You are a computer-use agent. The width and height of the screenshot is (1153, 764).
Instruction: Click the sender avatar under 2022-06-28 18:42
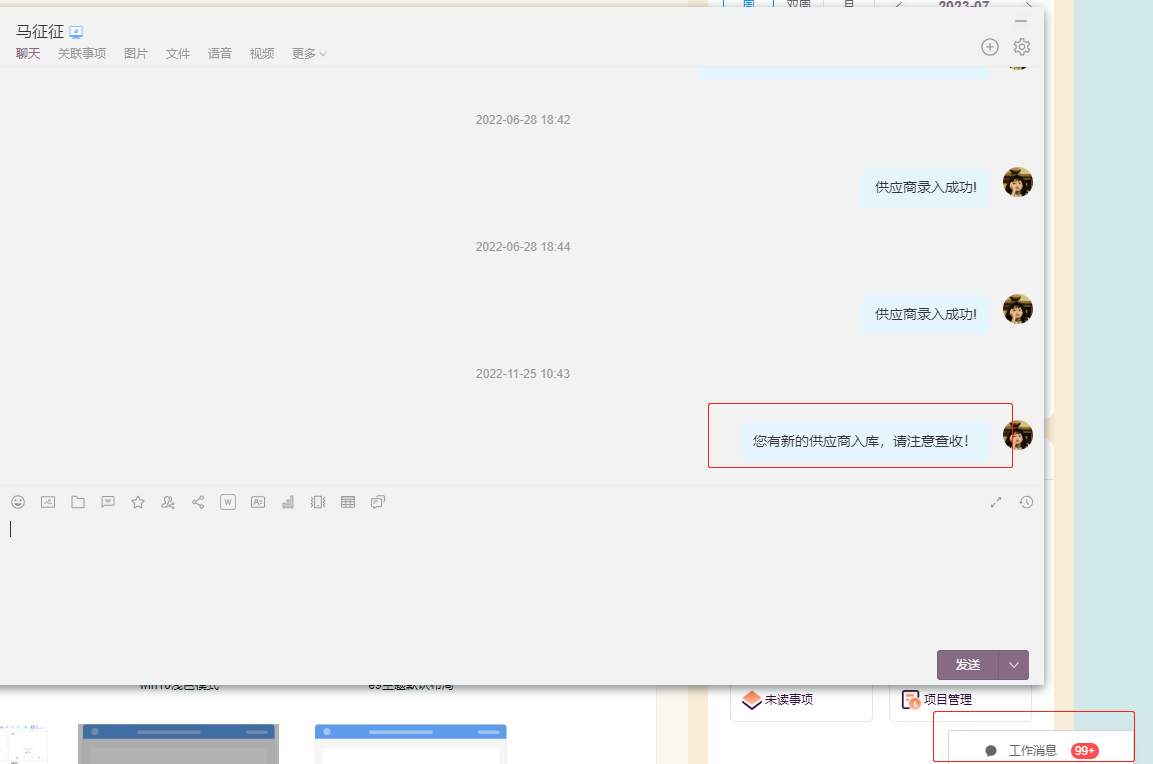tap(1018, 182)
